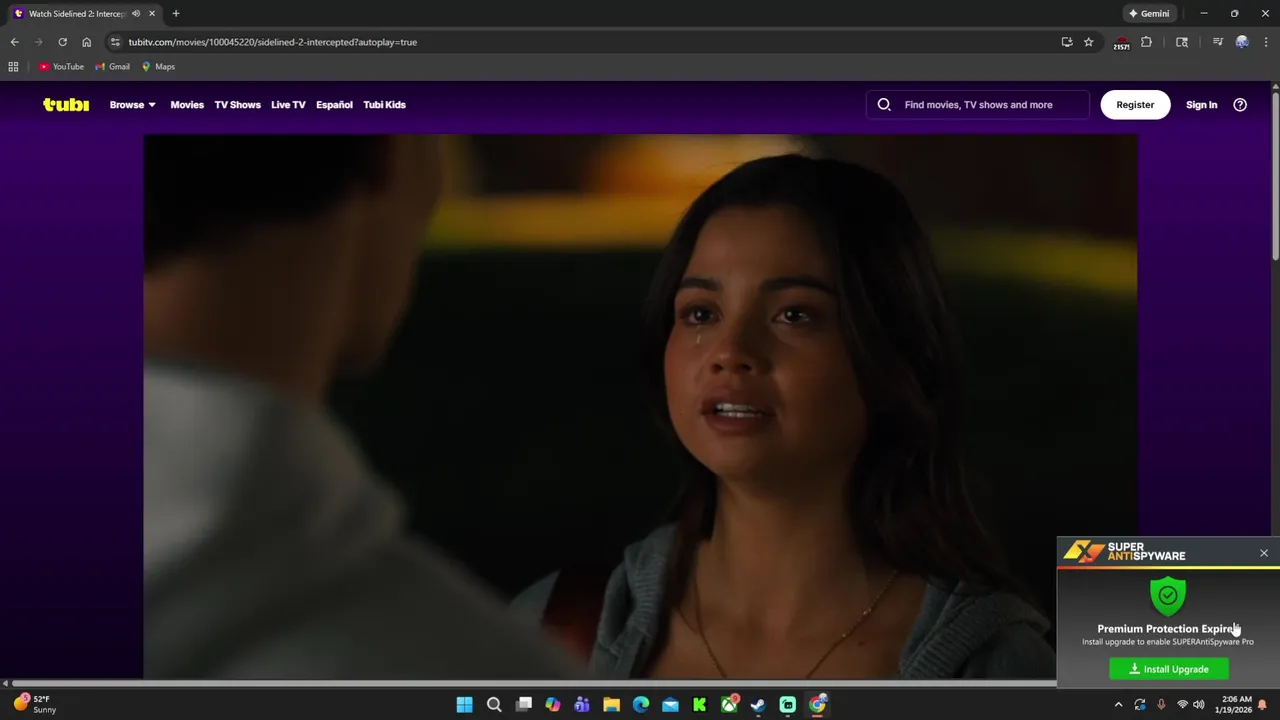Open a new browser tab
This screenshot has width=1280, height=720.
tap(176, 14)
